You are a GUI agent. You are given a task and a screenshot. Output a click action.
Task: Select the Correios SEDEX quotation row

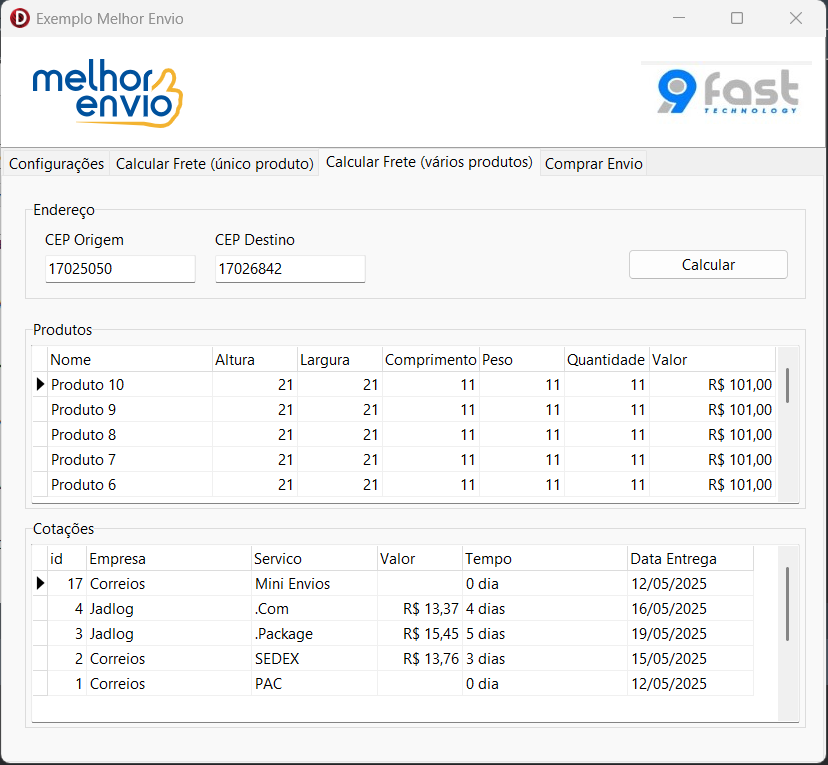pyautogui.click(x=393, y=659)
